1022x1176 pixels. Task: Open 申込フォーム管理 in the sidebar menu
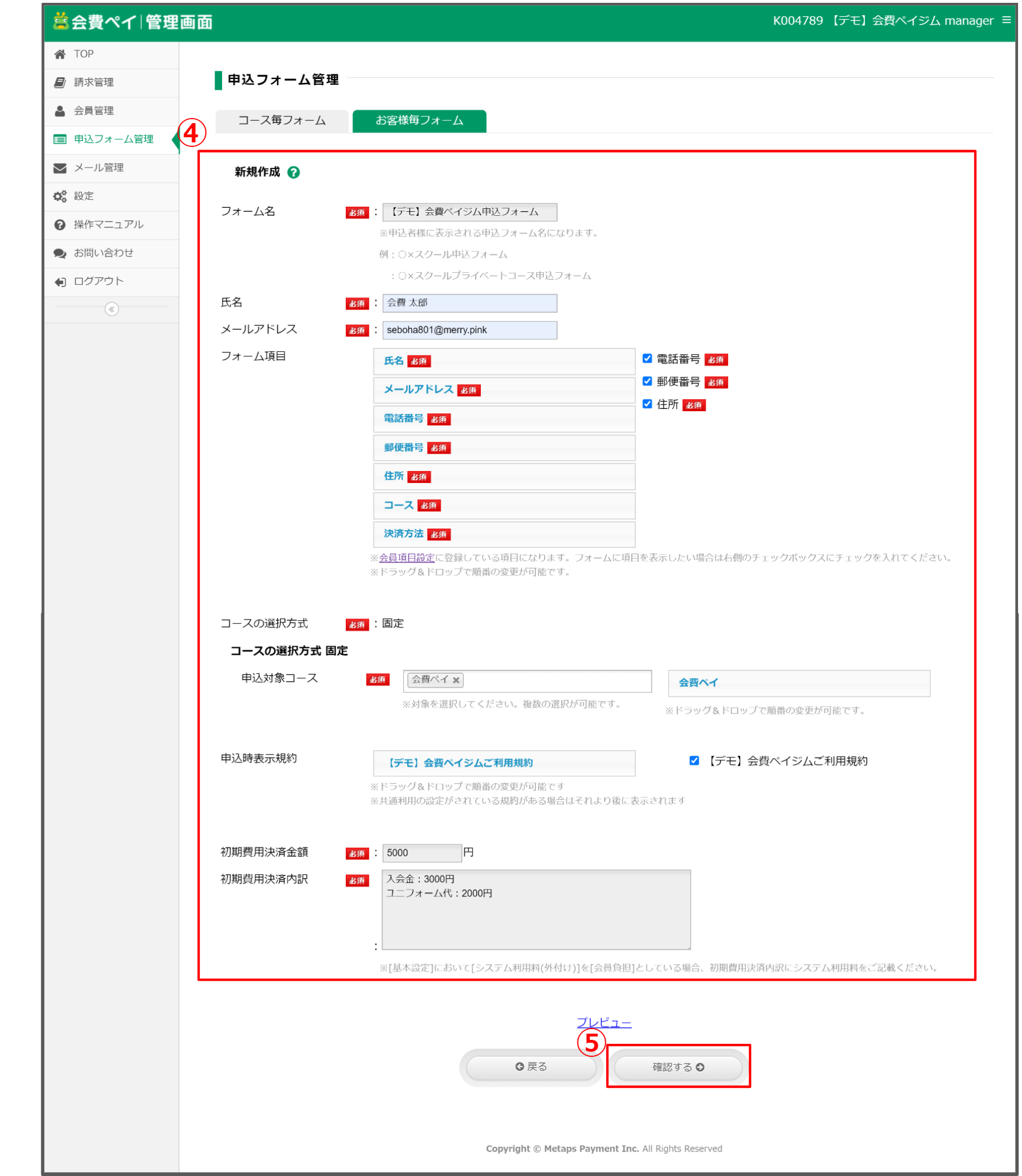tap(112, 140)
